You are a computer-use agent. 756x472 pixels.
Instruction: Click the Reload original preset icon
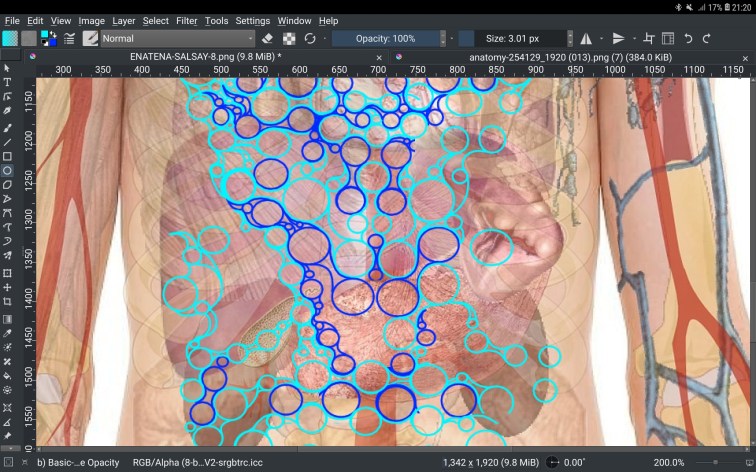click(x=310, y=38)
